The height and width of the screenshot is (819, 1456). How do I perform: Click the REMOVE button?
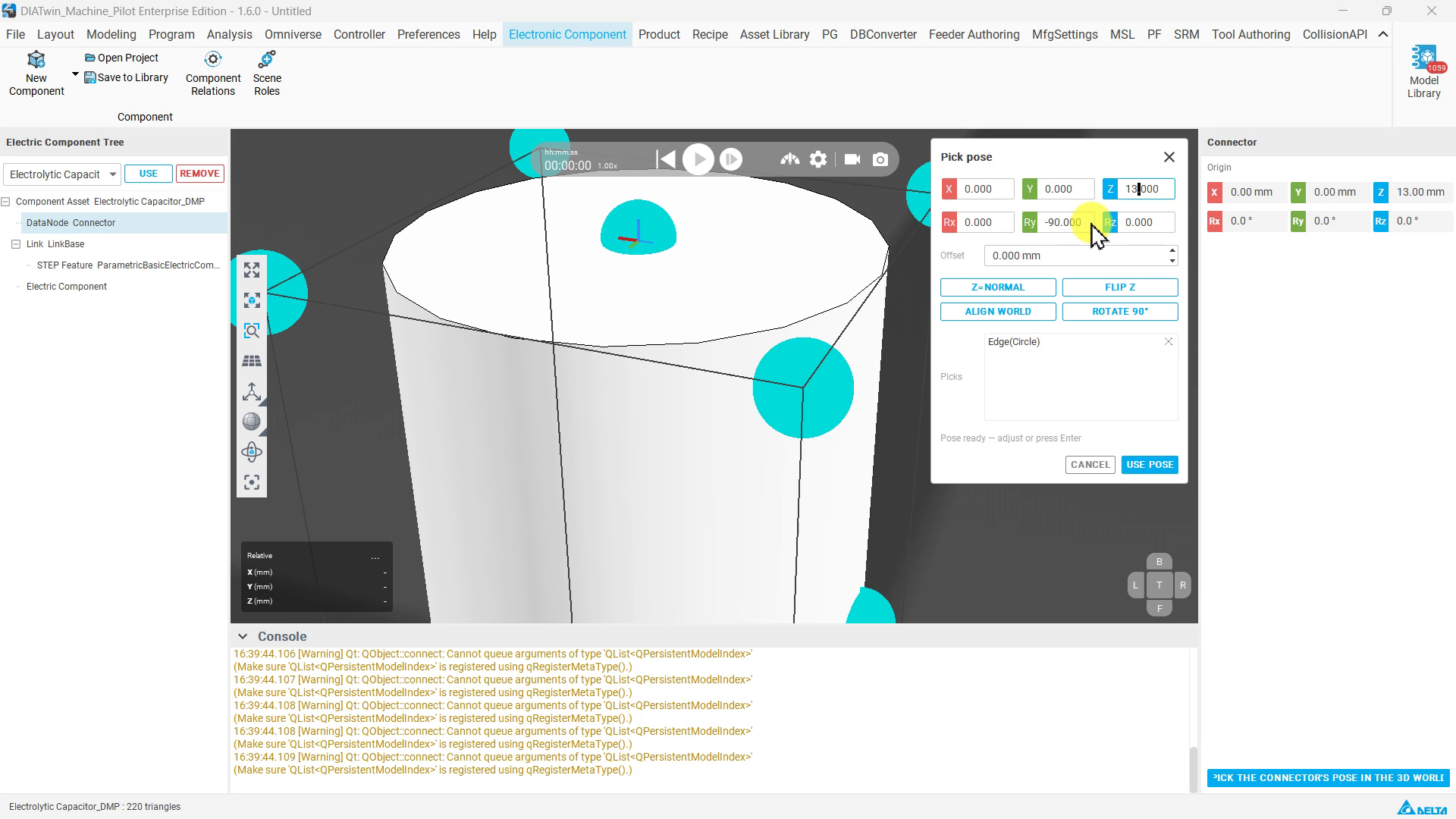pos(199,174)
